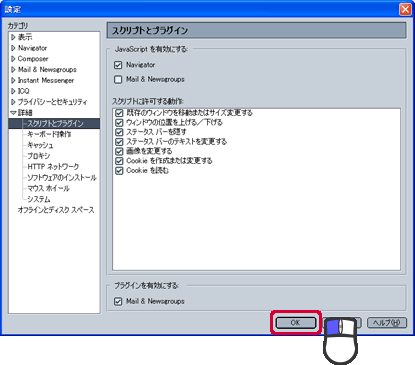Enable JavaScript for Navigator checkbox
This screenshot has width=415, height=365.
click(118, 65)
